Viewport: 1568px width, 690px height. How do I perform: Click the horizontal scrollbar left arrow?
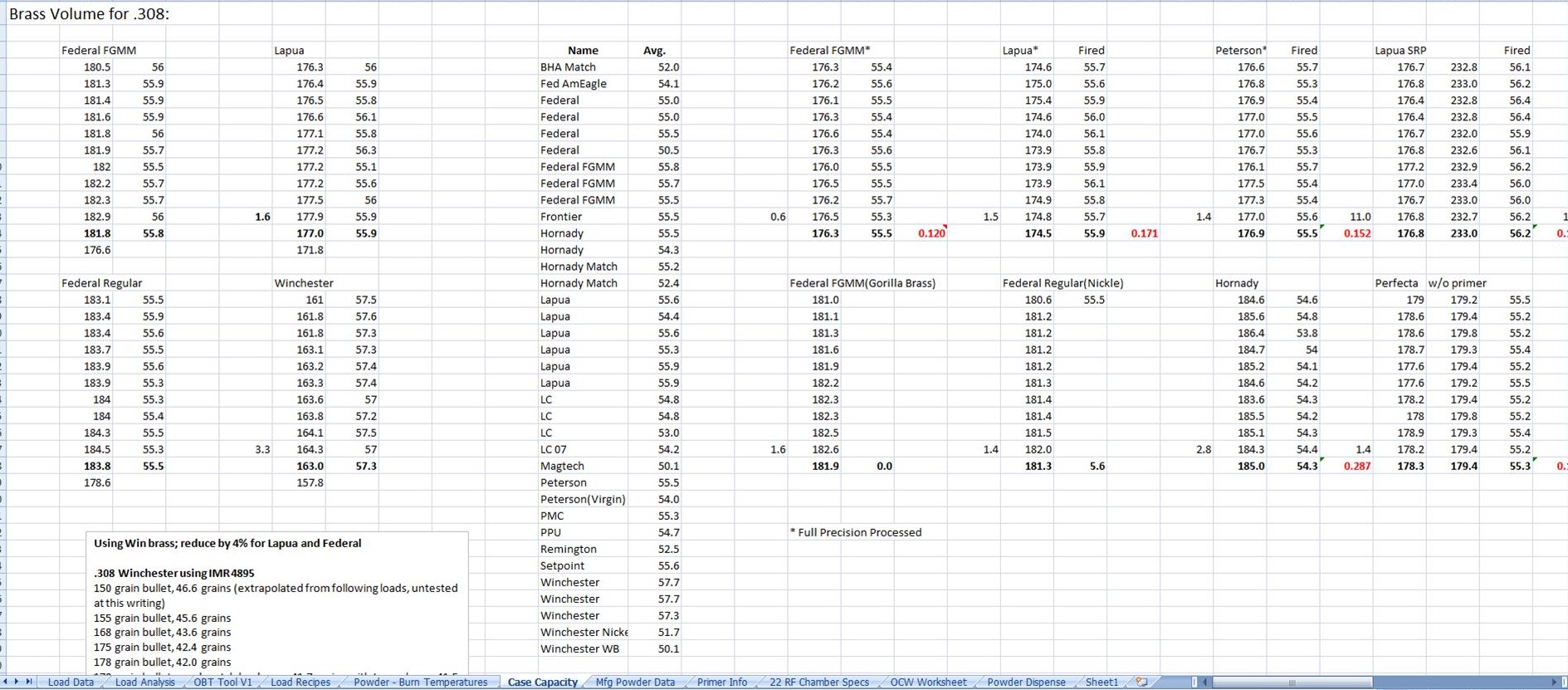(x=1205, y=683)
